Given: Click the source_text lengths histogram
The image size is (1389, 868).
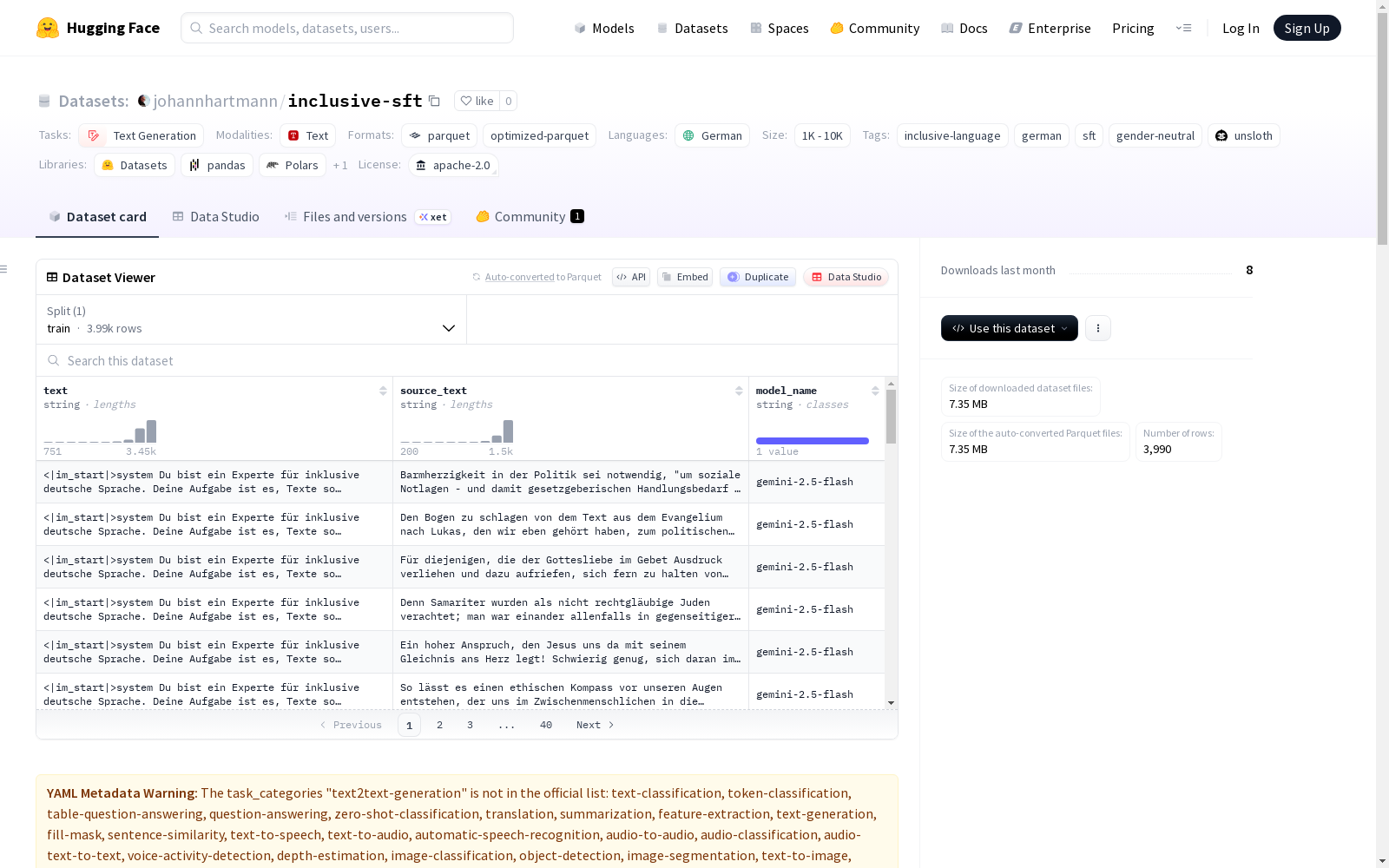Looking at the screenshot, I should click(x=457, y=431).
